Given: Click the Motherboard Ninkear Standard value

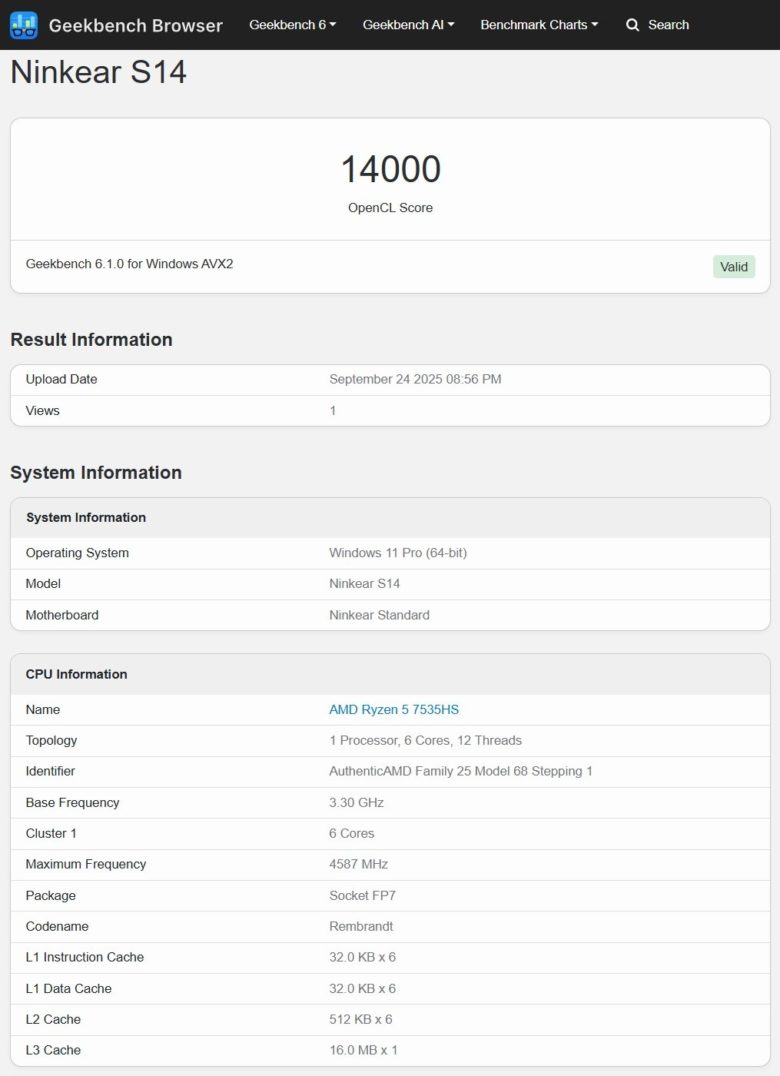Looking at the screenshot, I should 379,616.
